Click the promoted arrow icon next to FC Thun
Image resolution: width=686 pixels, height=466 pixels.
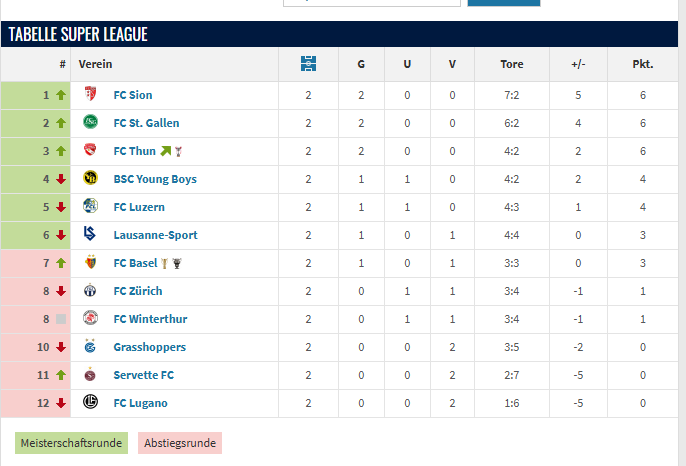pyautogui.click(x=166, y=151)
